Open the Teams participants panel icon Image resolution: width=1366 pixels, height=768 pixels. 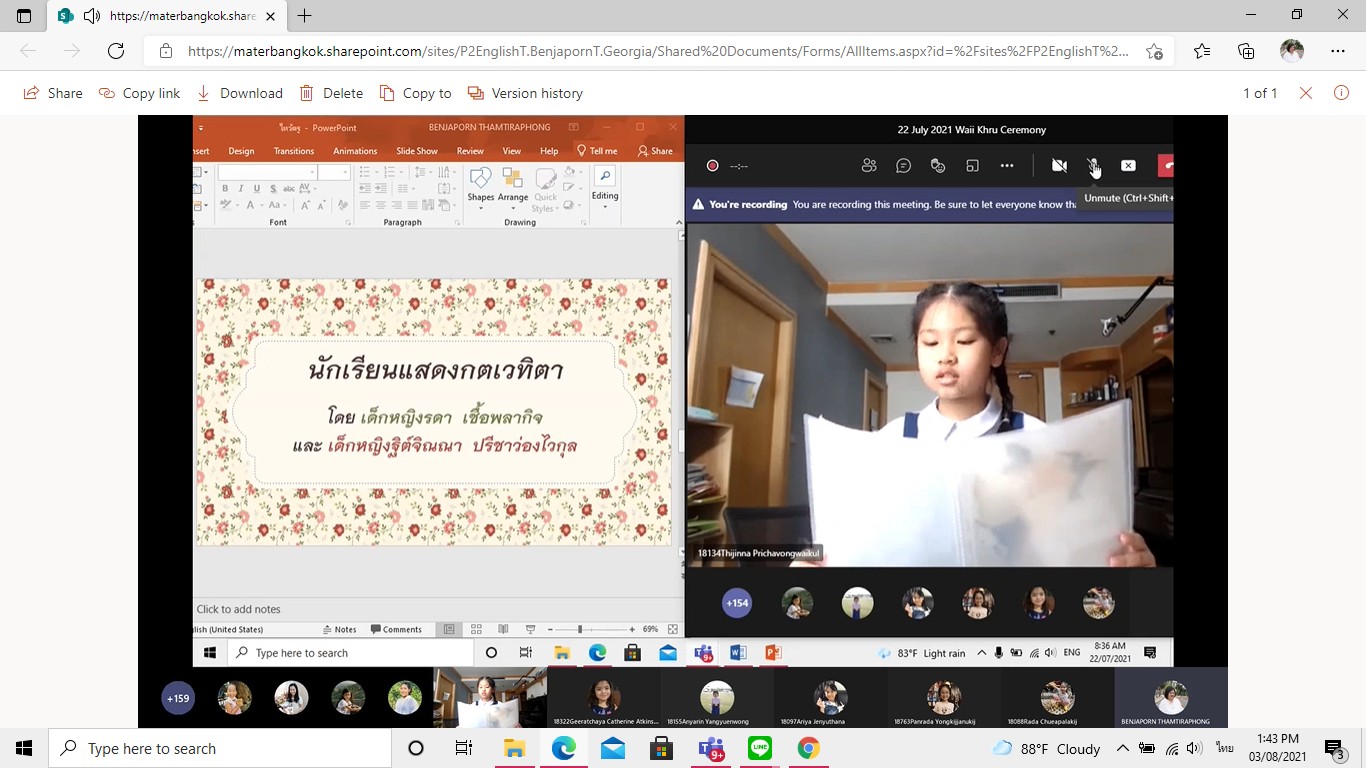tap(869, 166)
